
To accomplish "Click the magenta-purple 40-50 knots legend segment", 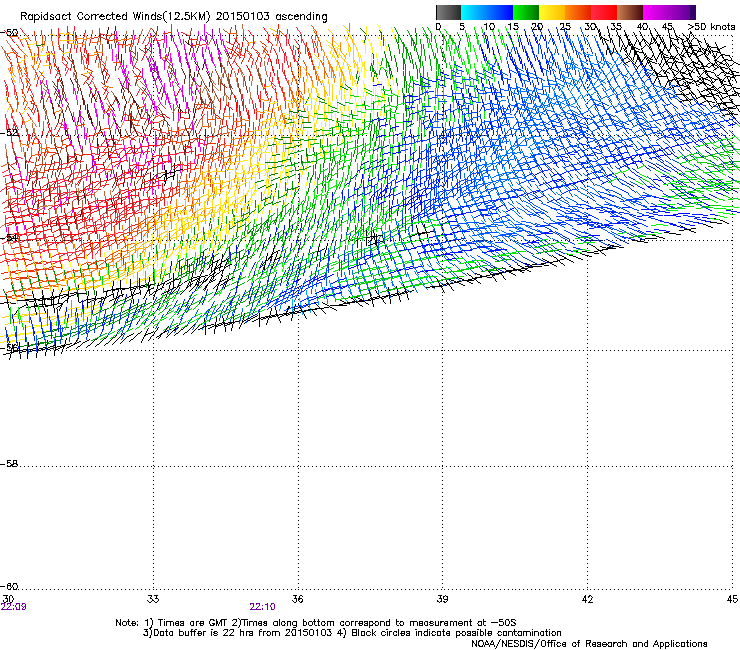I will pyautogui.click(x=669, y=12).
